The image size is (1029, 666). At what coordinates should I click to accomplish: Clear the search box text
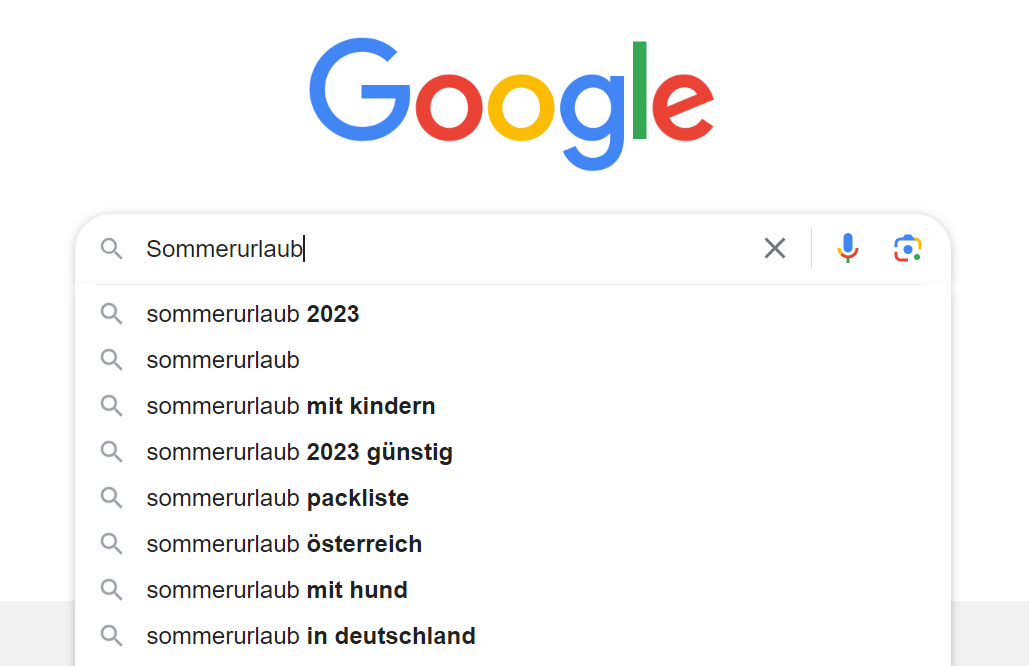click(x=775, y=248)
